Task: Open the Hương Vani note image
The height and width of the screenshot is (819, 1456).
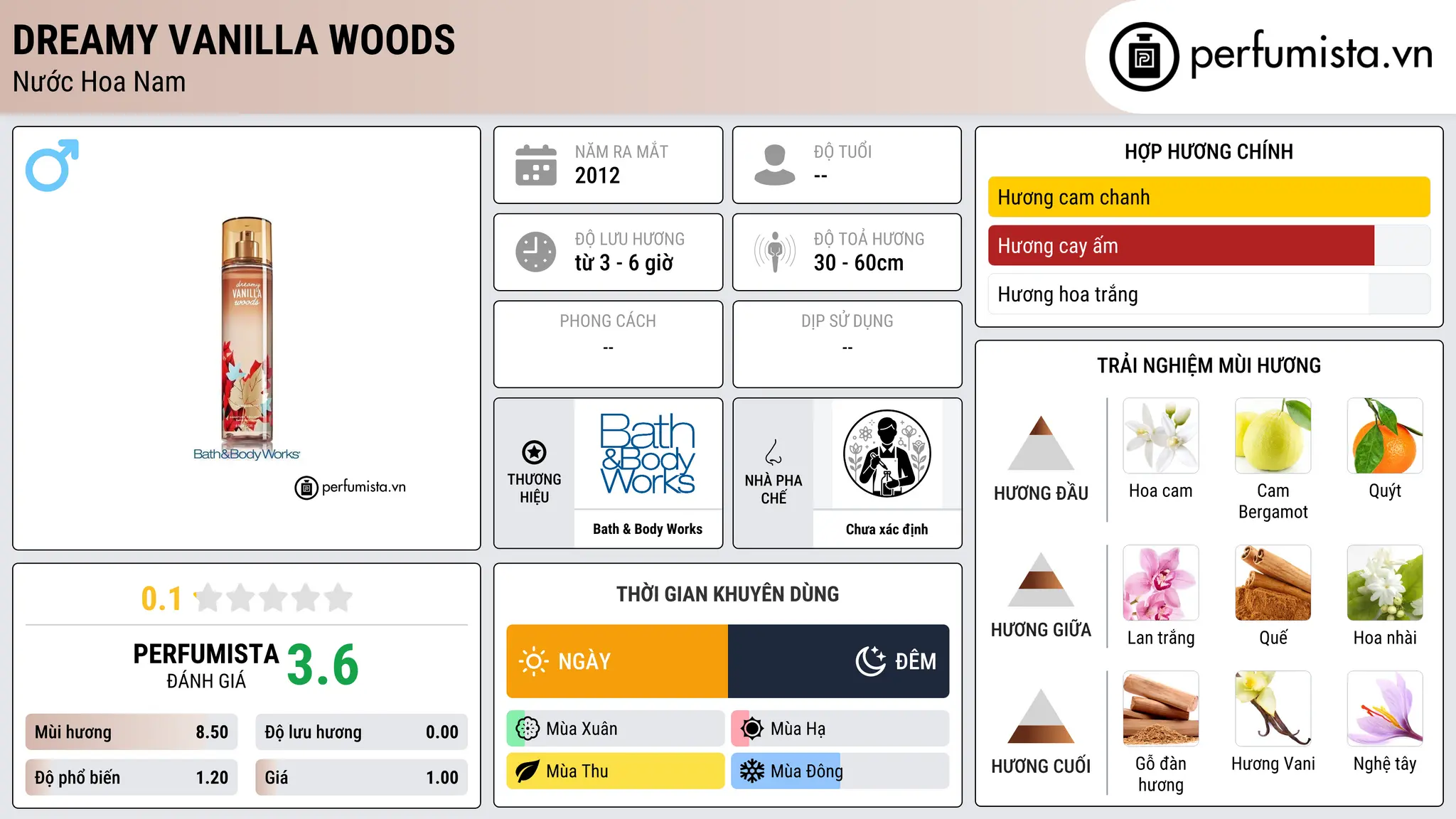Action: (x=1273, y=709)
